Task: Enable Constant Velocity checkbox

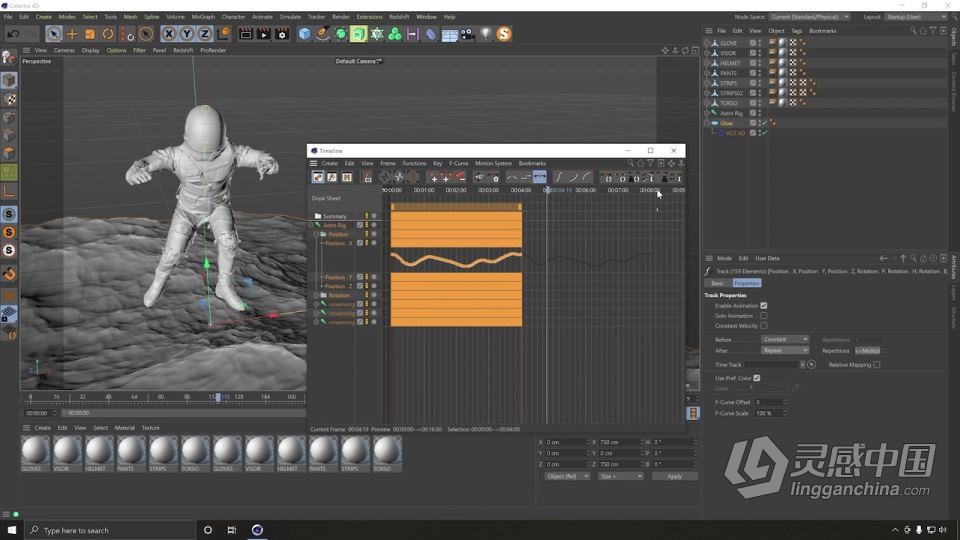Action: coord(763,326)
